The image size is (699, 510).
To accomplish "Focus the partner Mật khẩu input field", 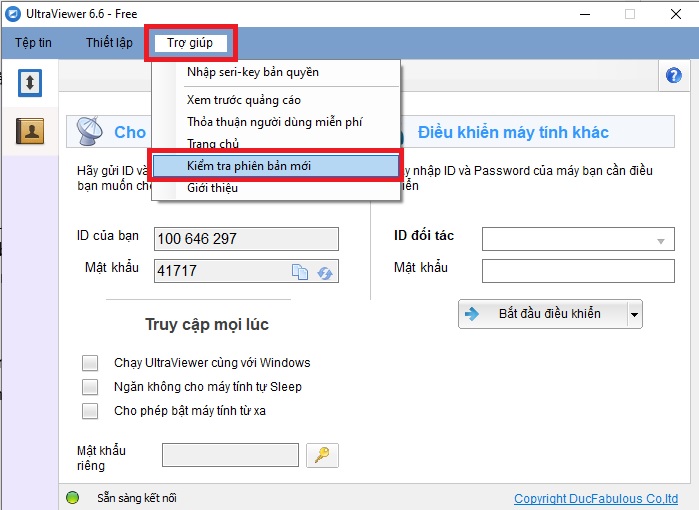I will click(x=578, y=271).
